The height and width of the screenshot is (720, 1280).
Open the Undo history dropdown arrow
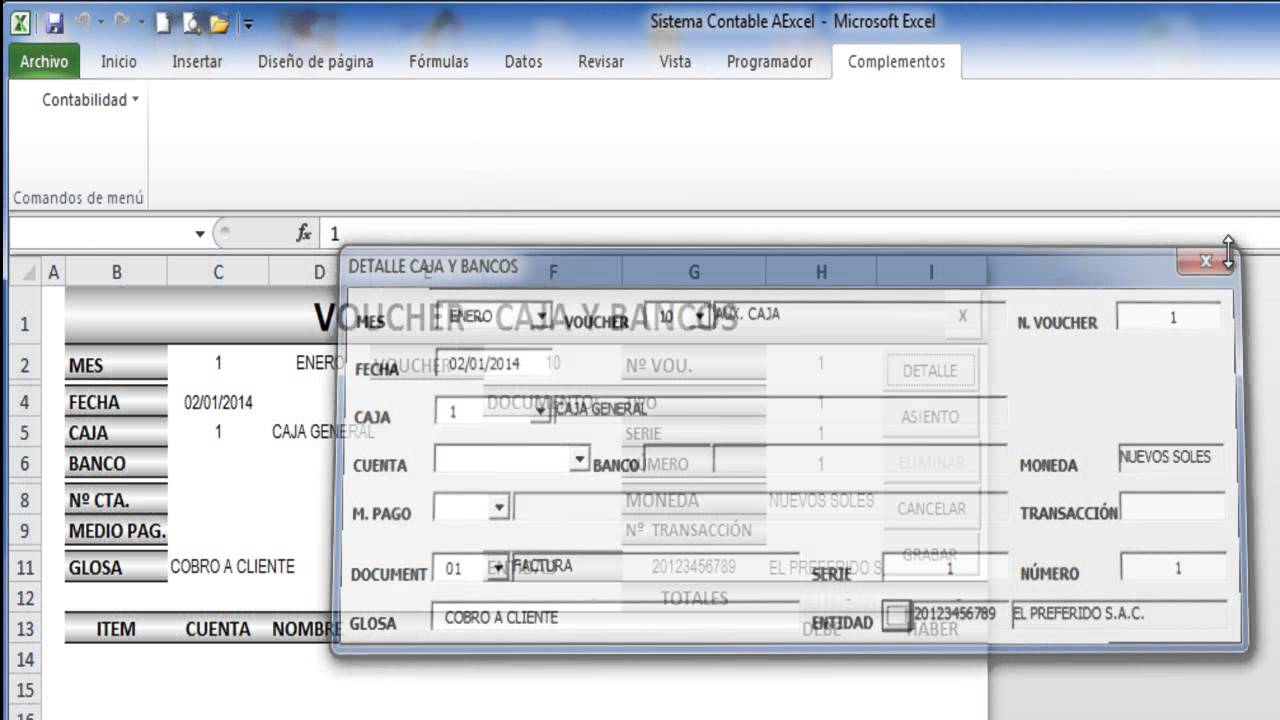click(x=102, y=22)
